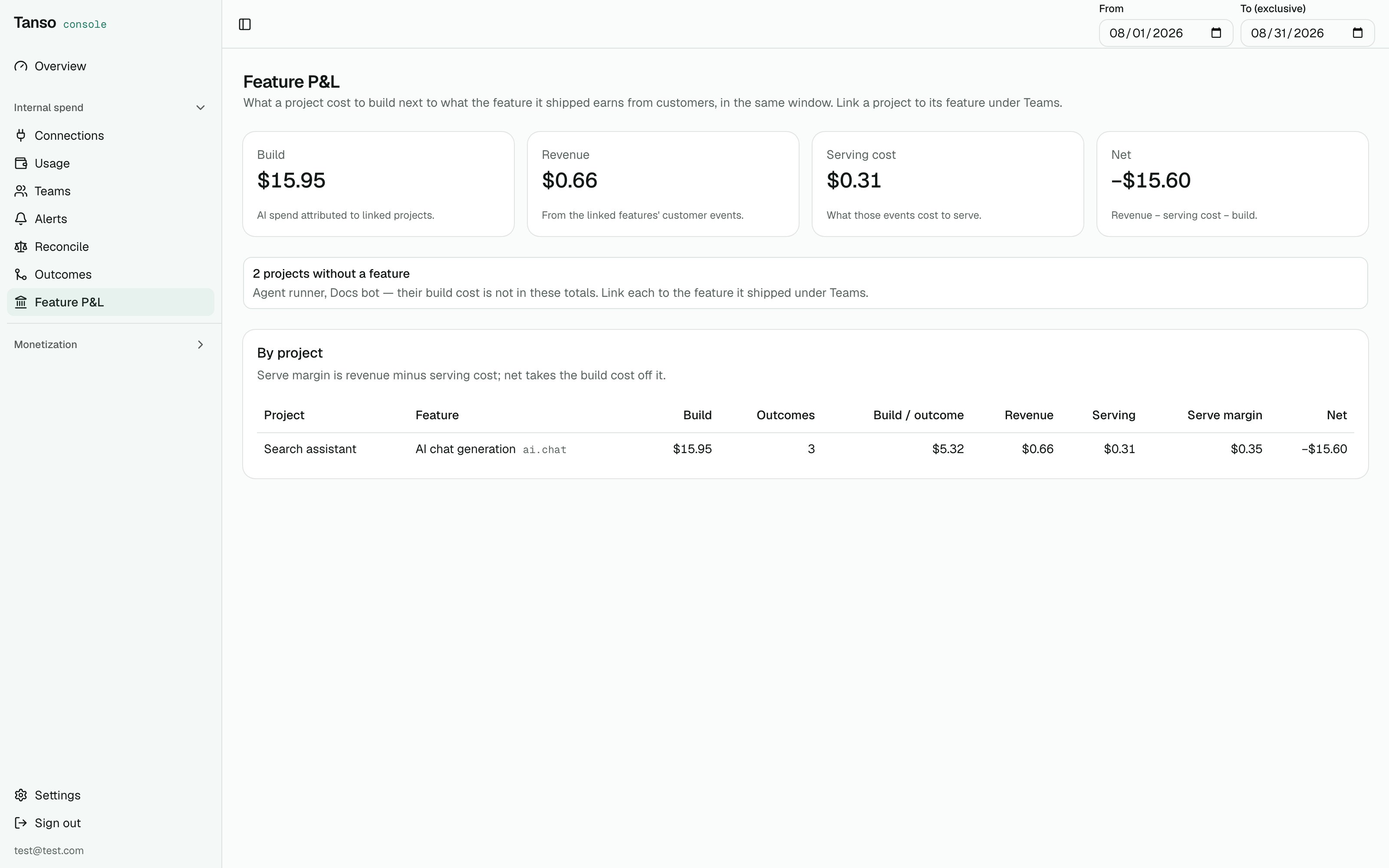Click the To date field 08/31/2026

(1307, 33)
